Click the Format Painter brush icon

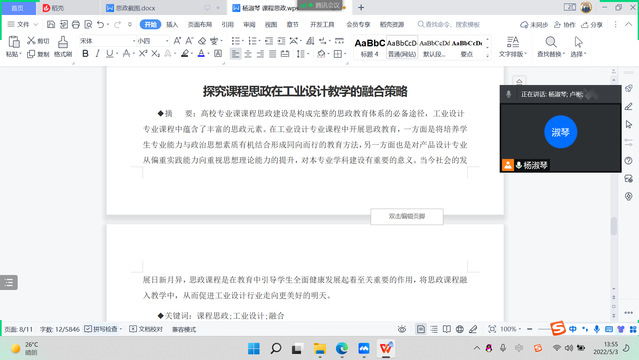click(x=63, y=42)
